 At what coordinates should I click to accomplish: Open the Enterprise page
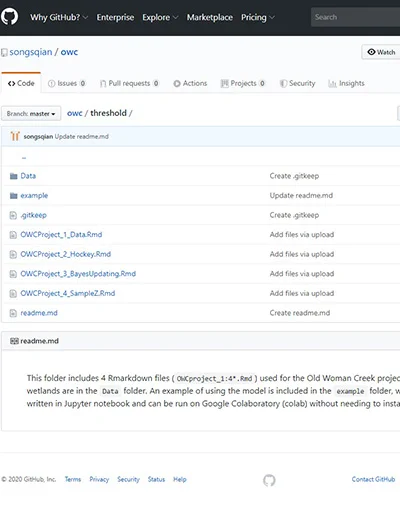[x=115, y=17]
